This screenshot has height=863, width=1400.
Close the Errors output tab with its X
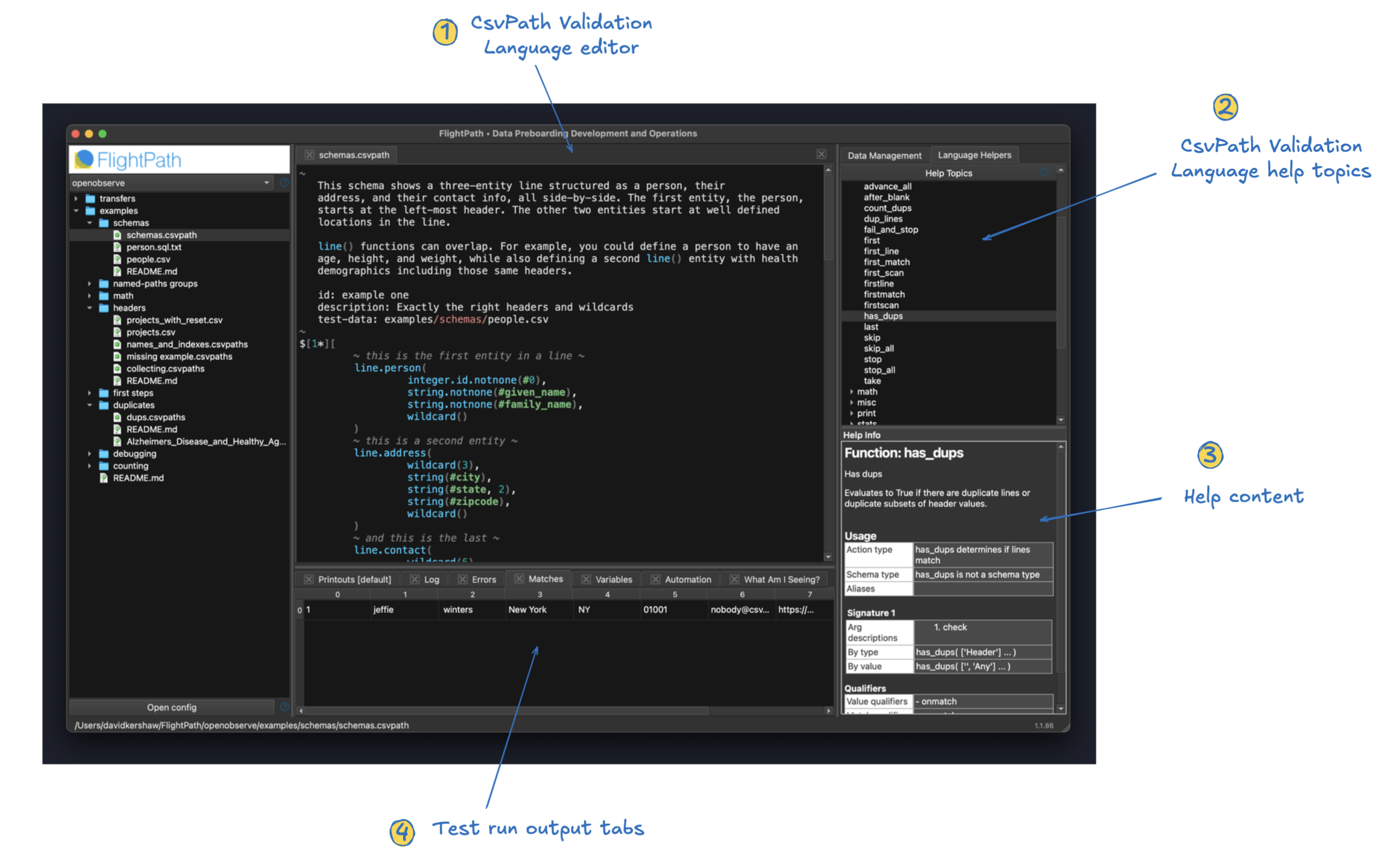[463, 579]
